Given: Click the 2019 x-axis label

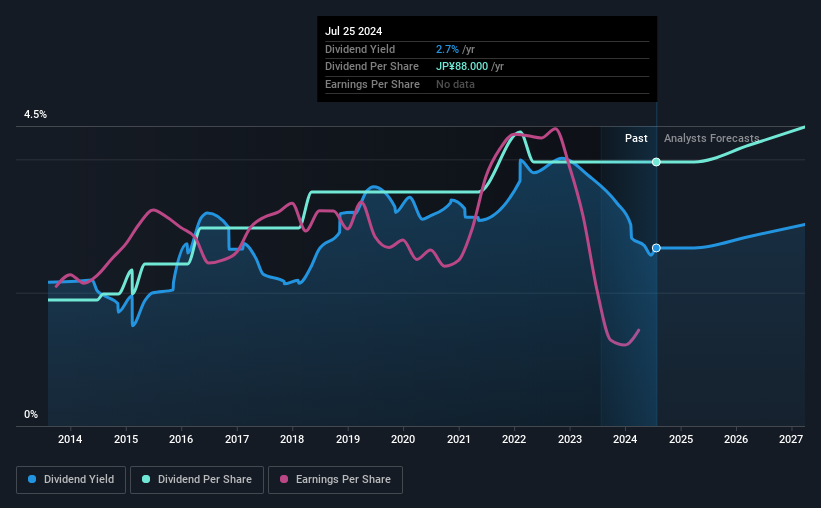Looking at the screenshot, I should pyautogui.click(x=348, y=439).
